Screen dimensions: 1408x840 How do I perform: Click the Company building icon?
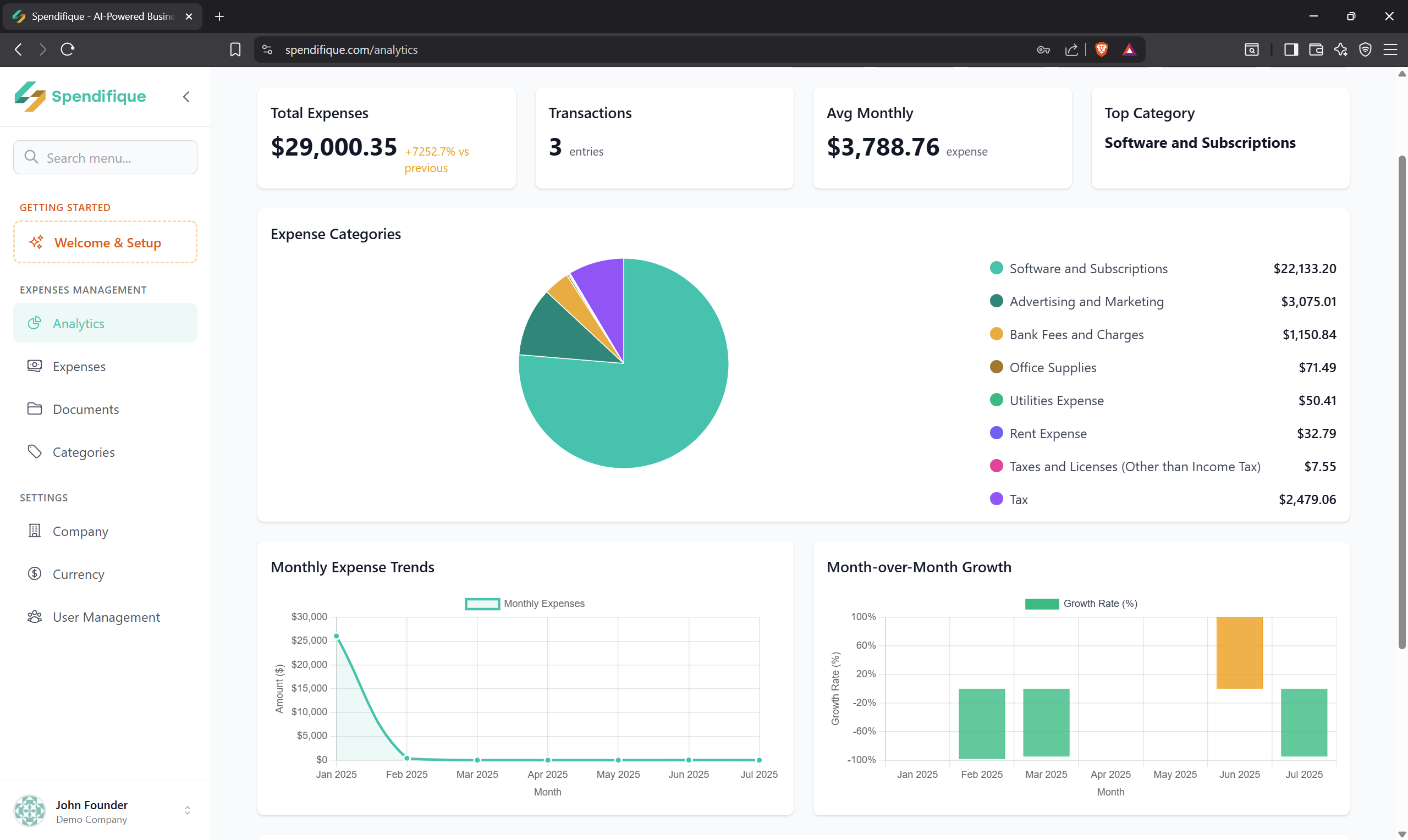click(35, 531)
